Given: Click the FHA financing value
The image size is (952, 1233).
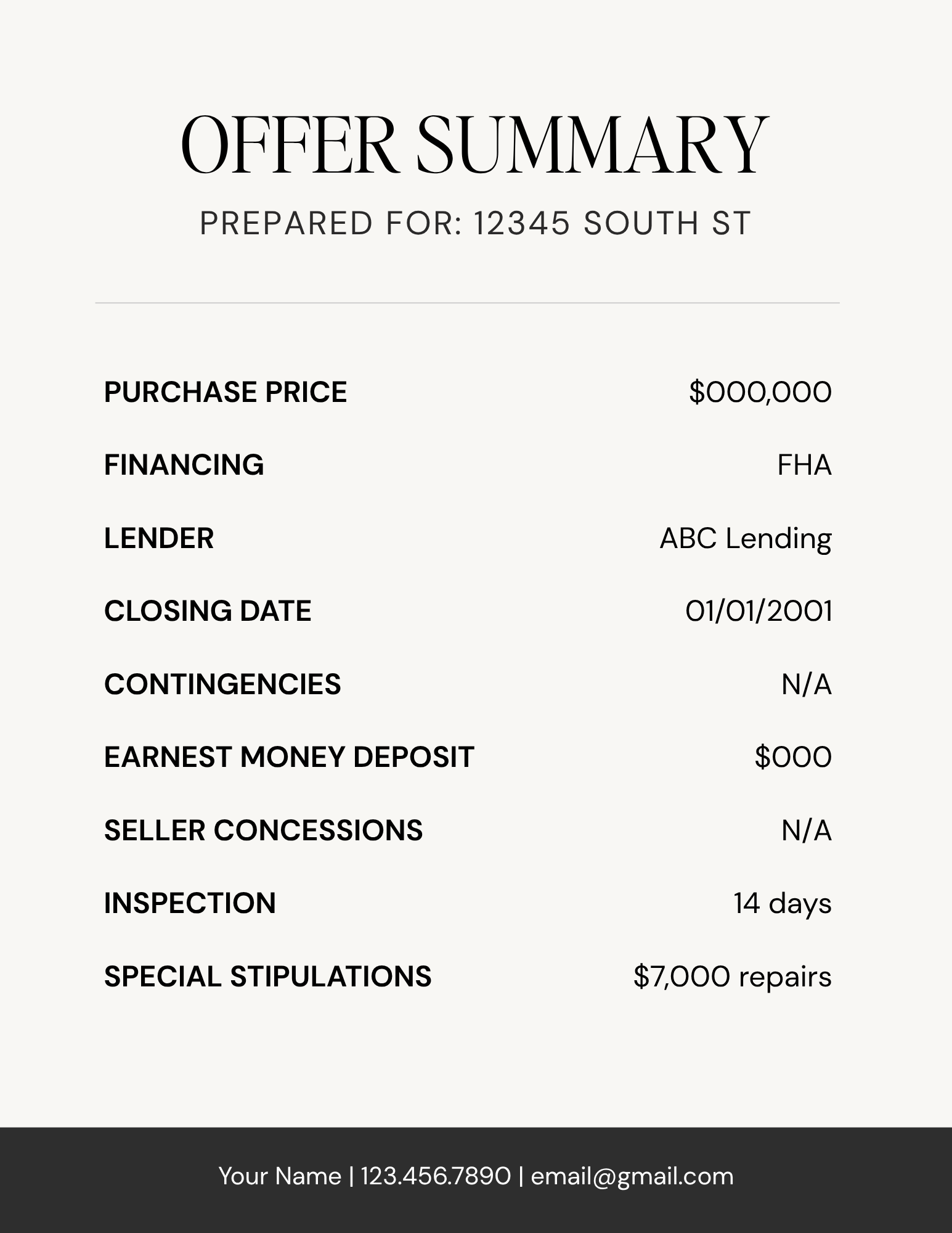Looking at the screenshot, I should [804, 465].
